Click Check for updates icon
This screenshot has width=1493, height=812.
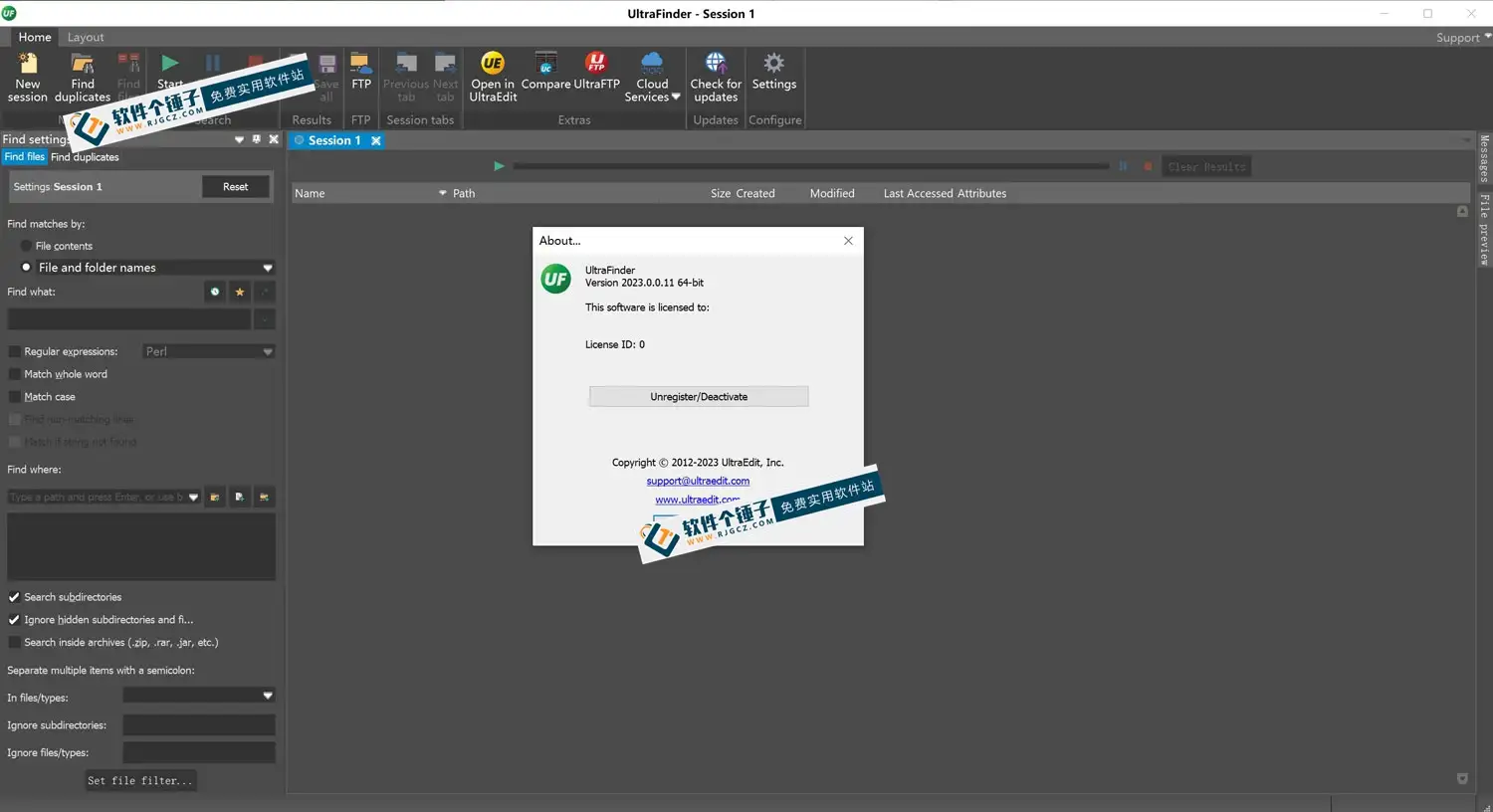coord(716,66)
